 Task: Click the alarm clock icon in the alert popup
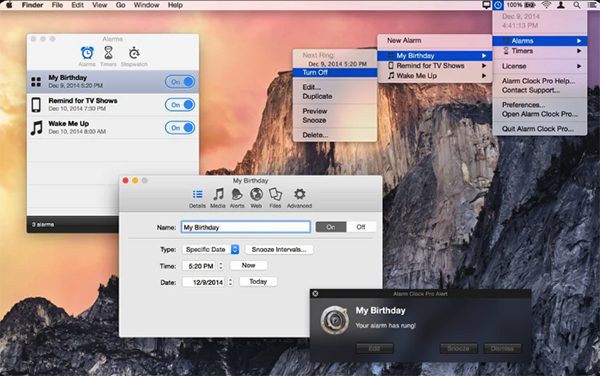[x=334, y=320]
